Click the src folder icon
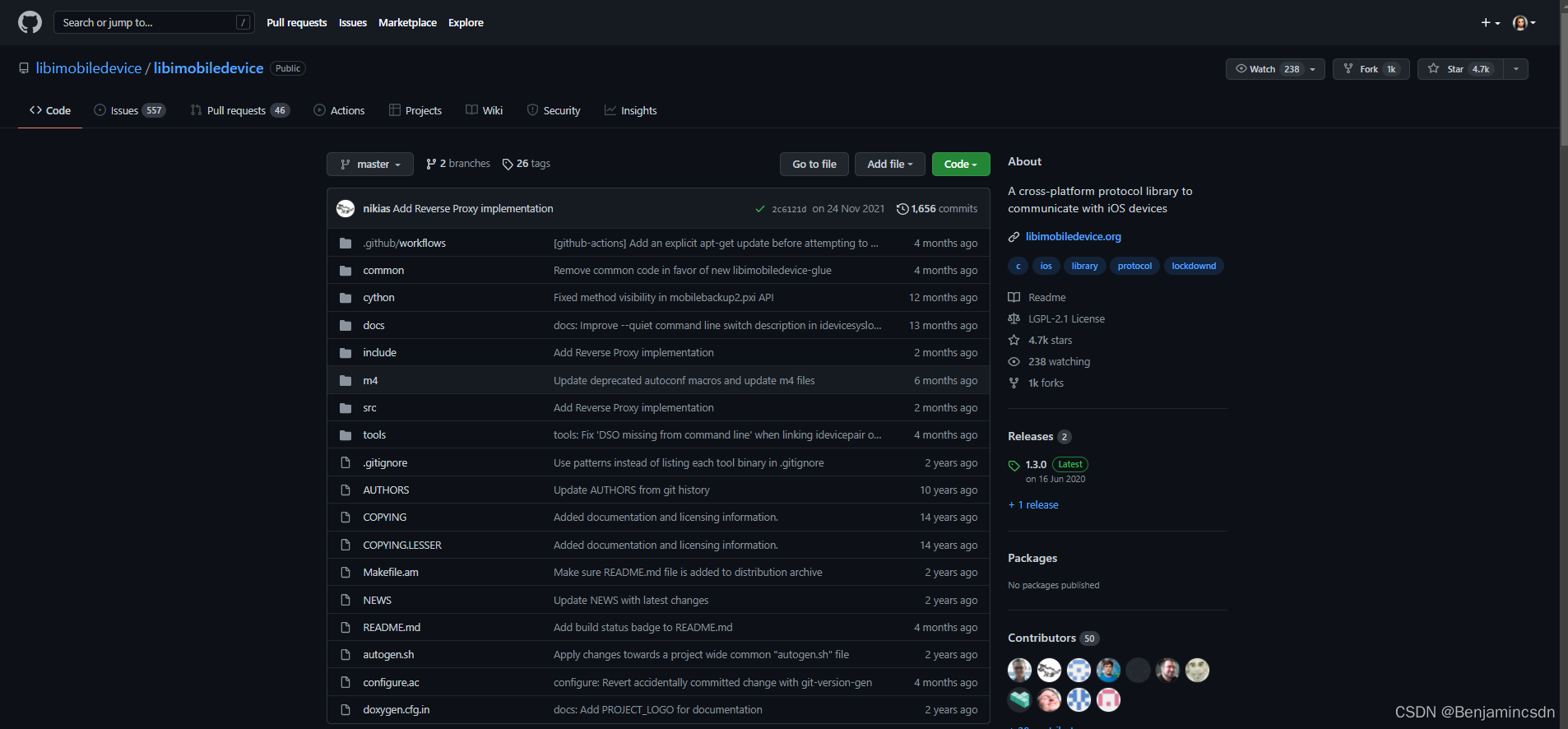 (346, 408)
